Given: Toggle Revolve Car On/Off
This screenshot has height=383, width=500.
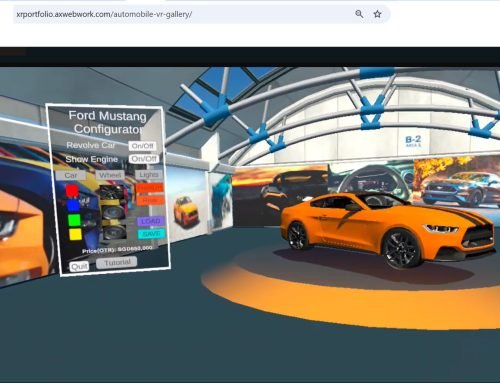Looking at the screenshot, I should [142, 146].
